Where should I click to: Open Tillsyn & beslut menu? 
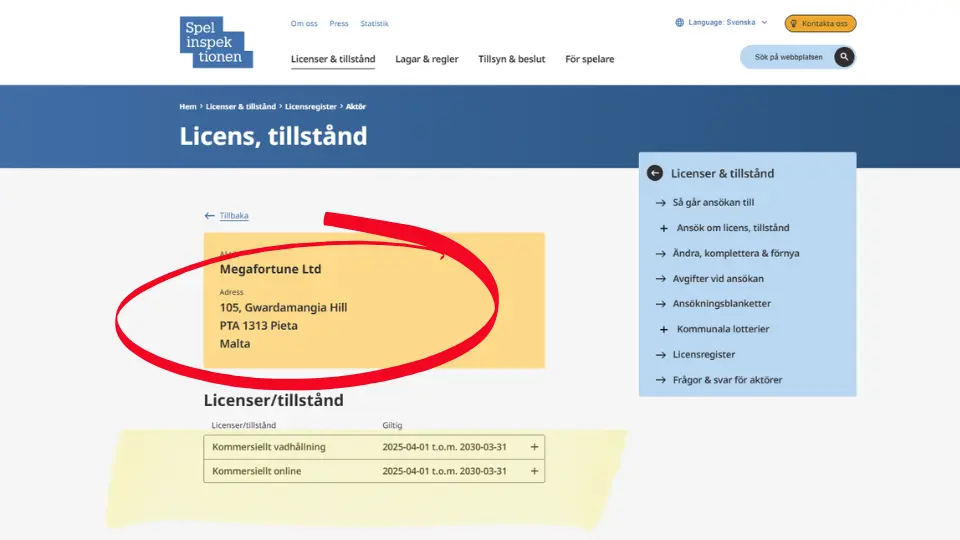[511, 59]
